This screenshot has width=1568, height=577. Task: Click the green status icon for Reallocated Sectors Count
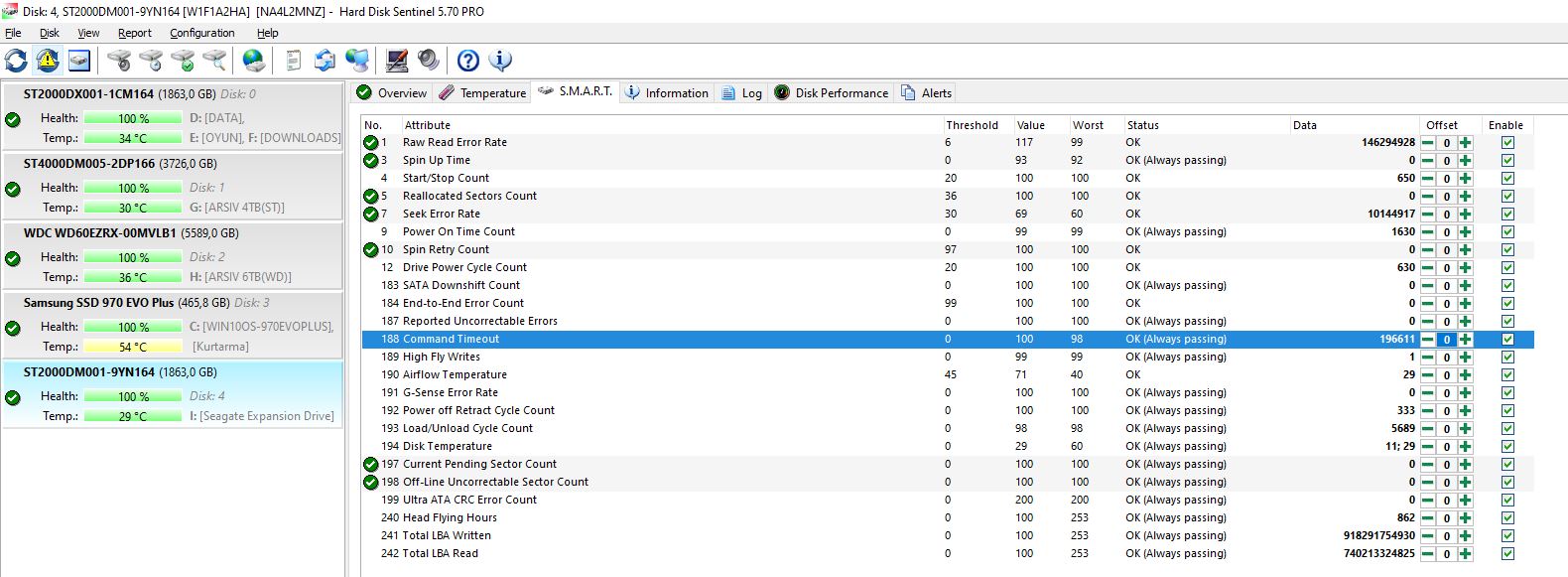point(370,197)
